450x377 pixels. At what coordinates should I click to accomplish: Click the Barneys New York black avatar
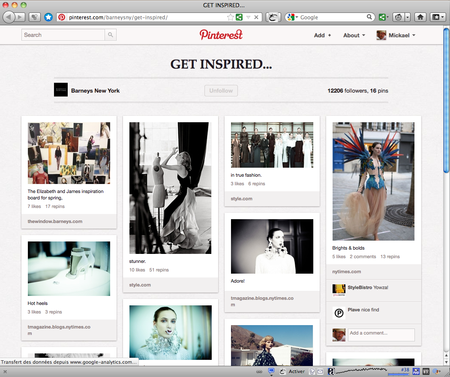[x=61, y=90]
